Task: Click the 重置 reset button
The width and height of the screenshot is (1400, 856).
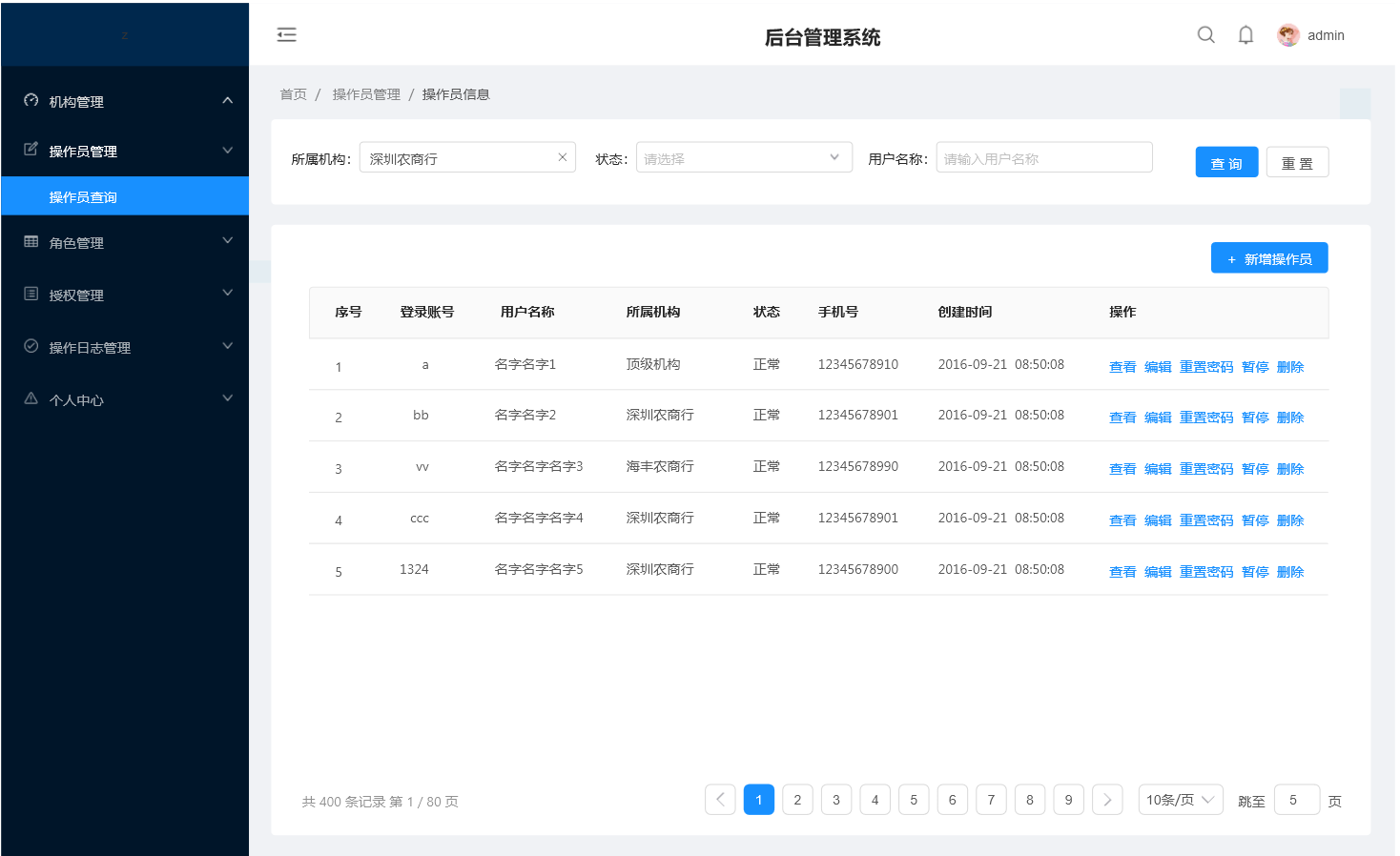Action: click(1297, 162)
